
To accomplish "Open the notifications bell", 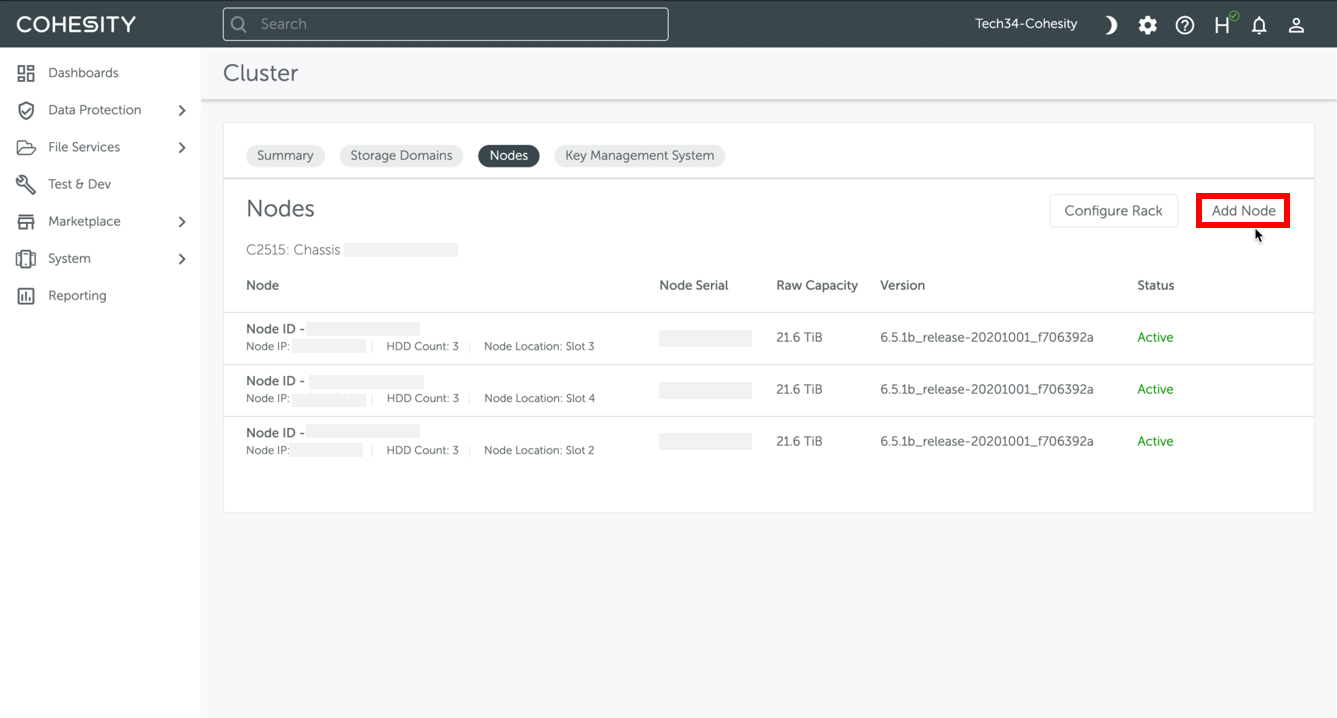I will (1259, 25).
